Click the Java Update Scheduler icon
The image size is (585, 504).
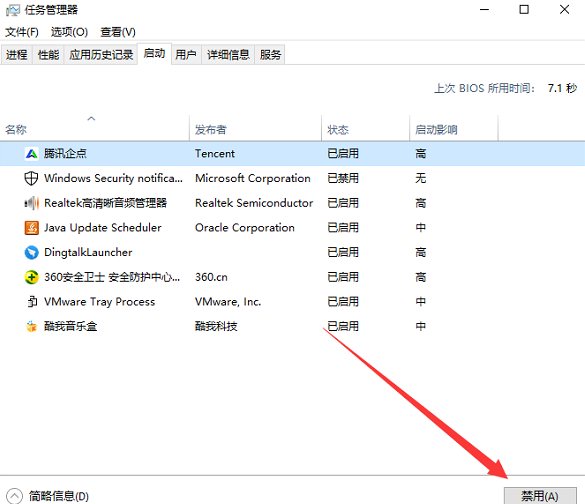pos(31,228)
